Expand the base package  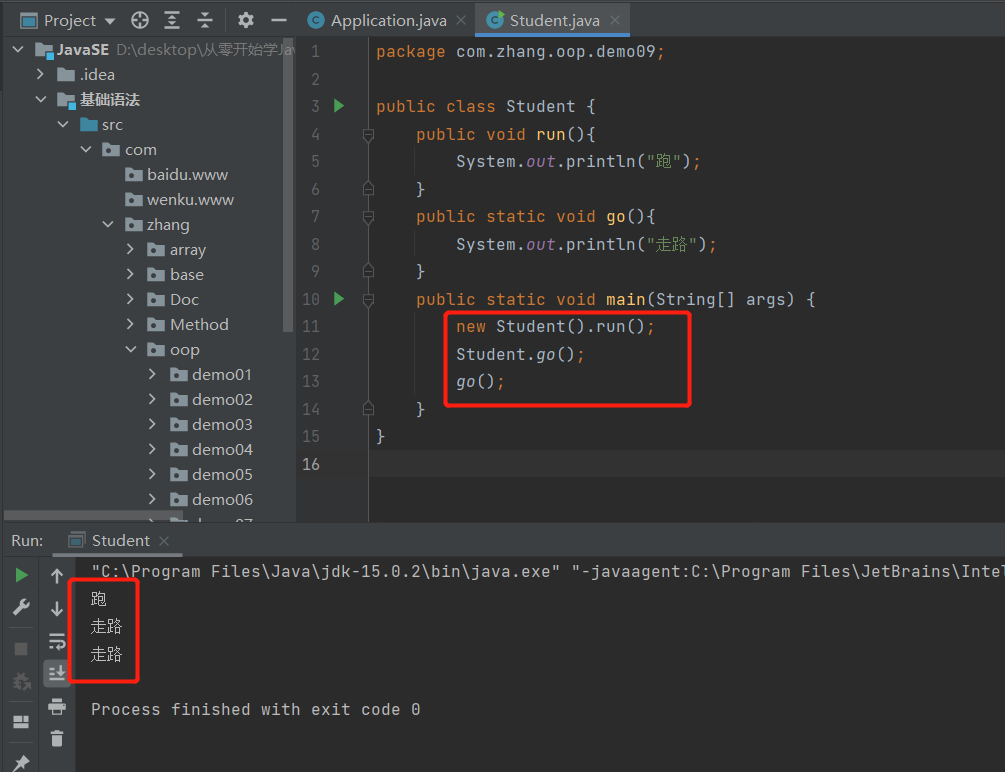[x=131, y=274]
